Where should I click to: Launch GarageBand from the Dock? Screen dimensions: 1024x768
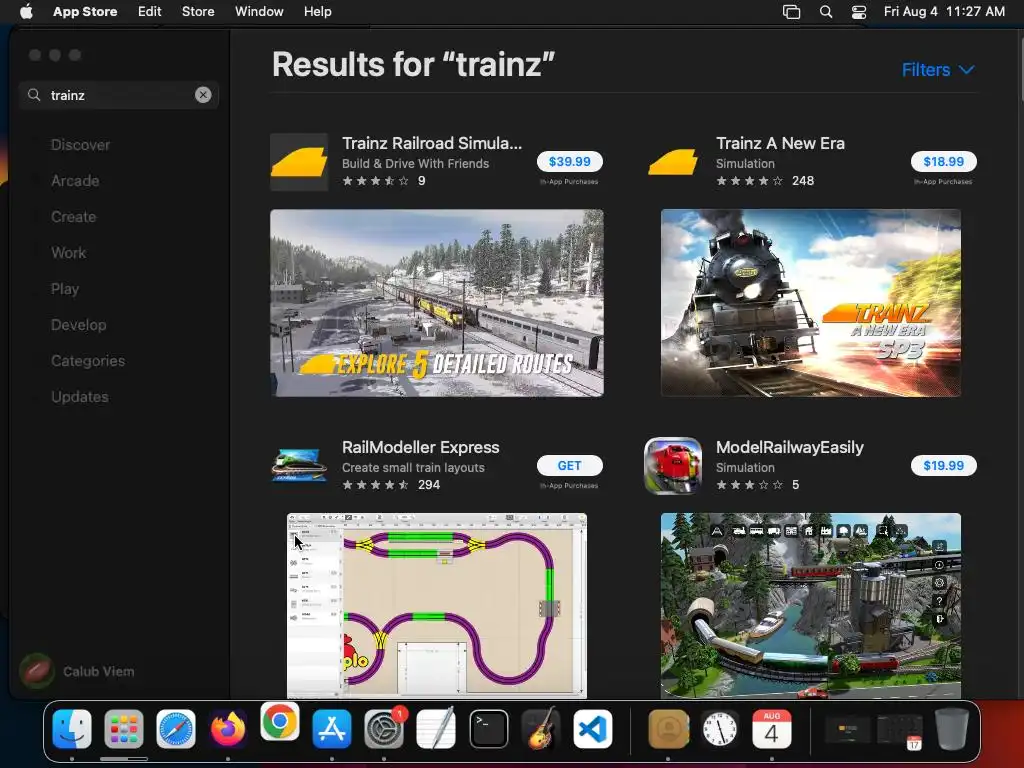[x=541, y=729]
